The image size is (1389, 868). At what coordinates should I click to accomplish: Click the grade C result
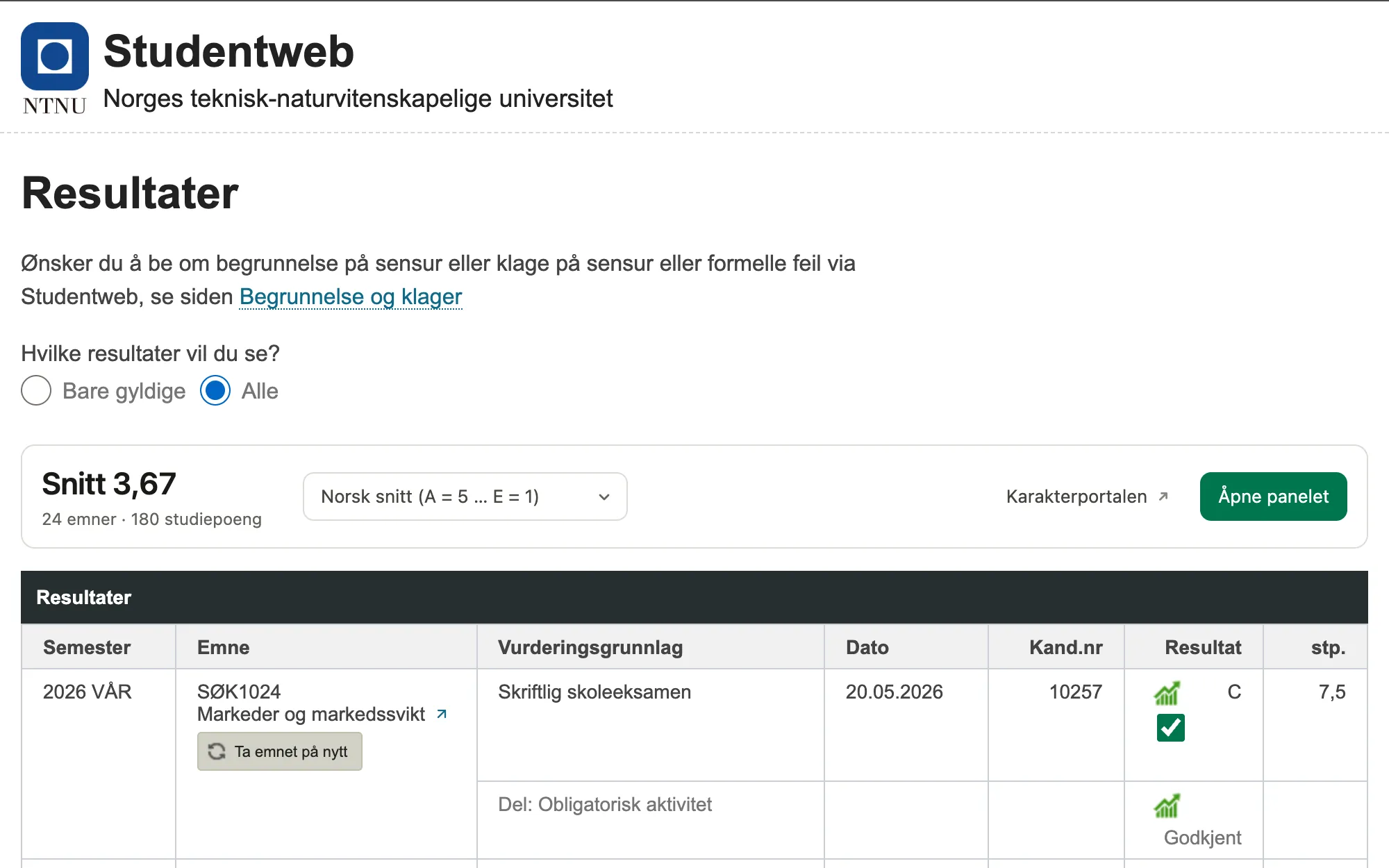point(1234,692)
